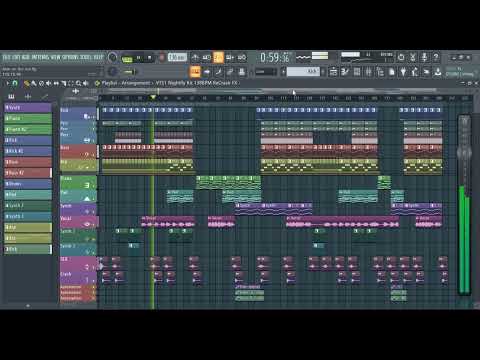Open the pattern selector dropdown showing Kick
The width and height of the screenshot is (480, 360).
303,71
